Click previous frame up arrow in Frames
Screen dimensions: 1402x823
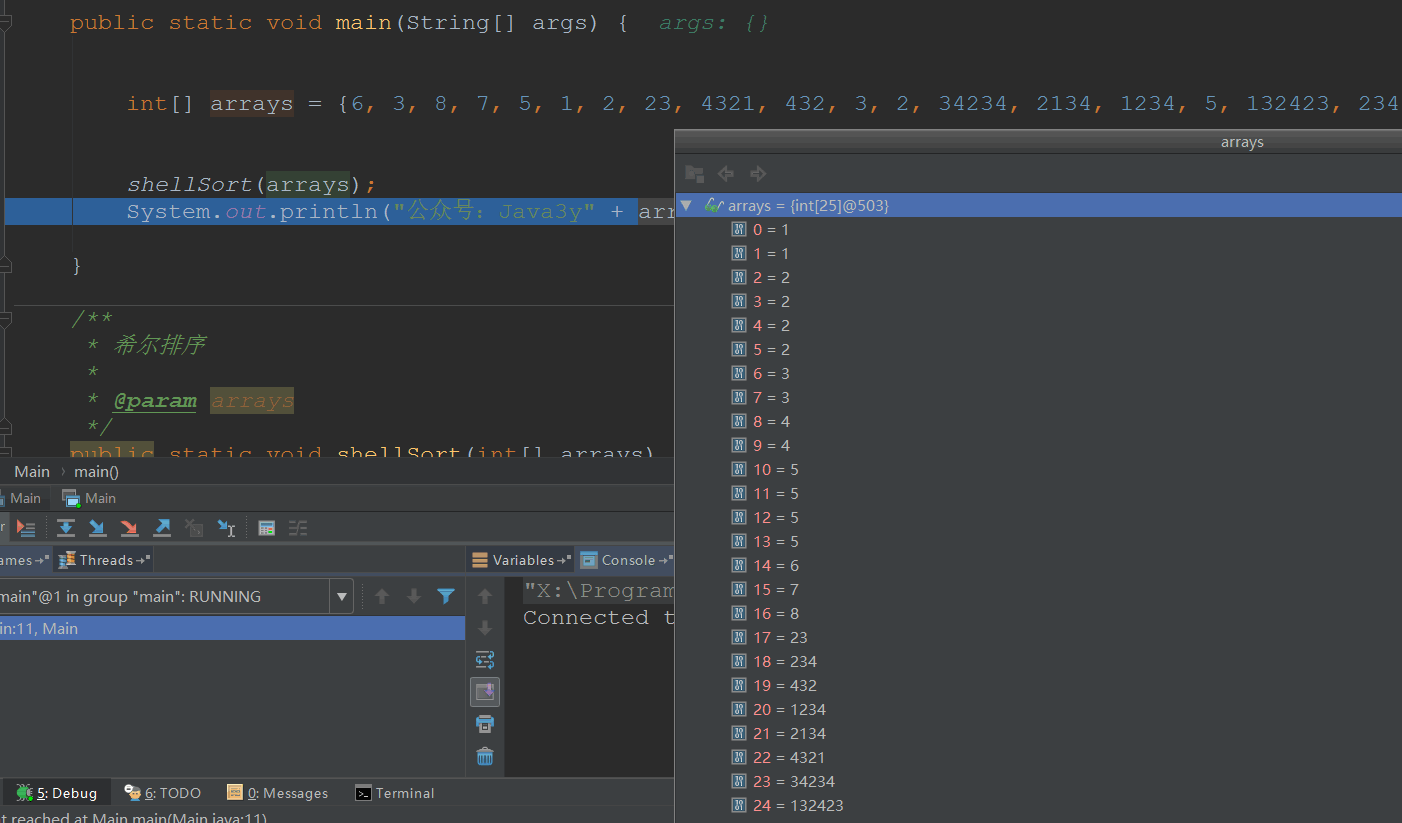point(382,596)
